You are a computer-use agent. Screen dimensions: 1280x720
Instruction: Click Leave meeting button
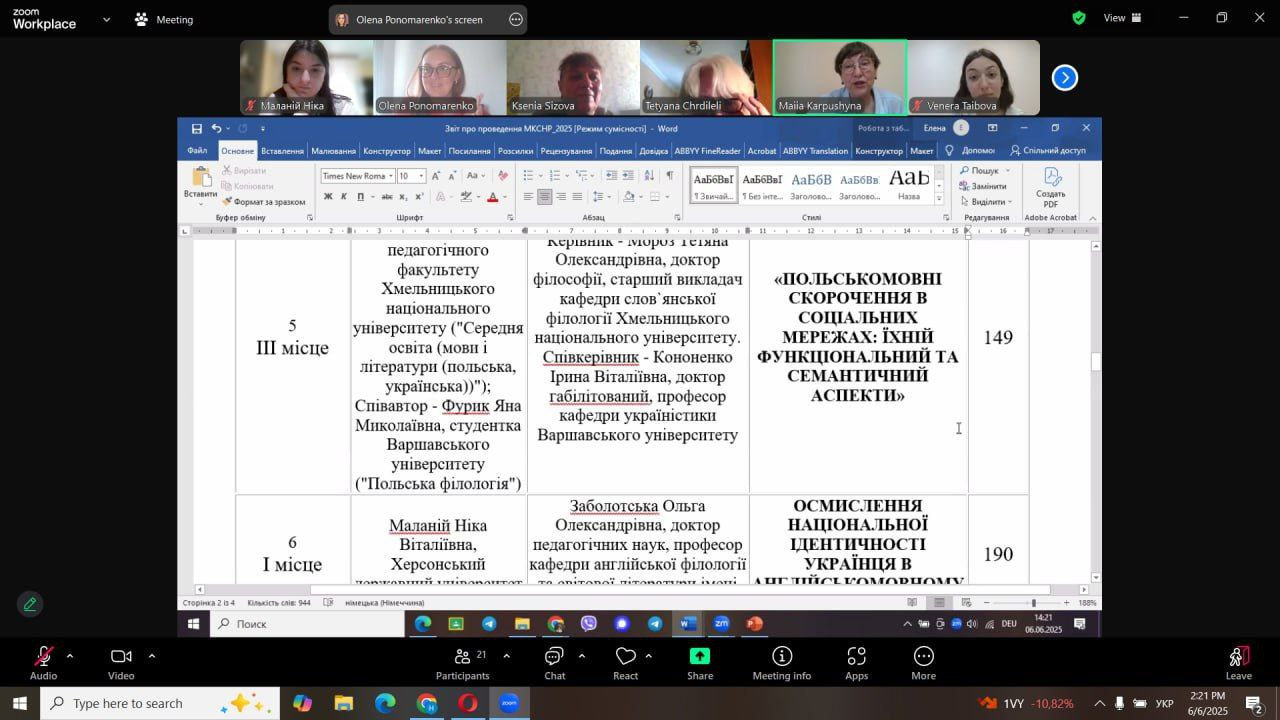point(1238,663)
